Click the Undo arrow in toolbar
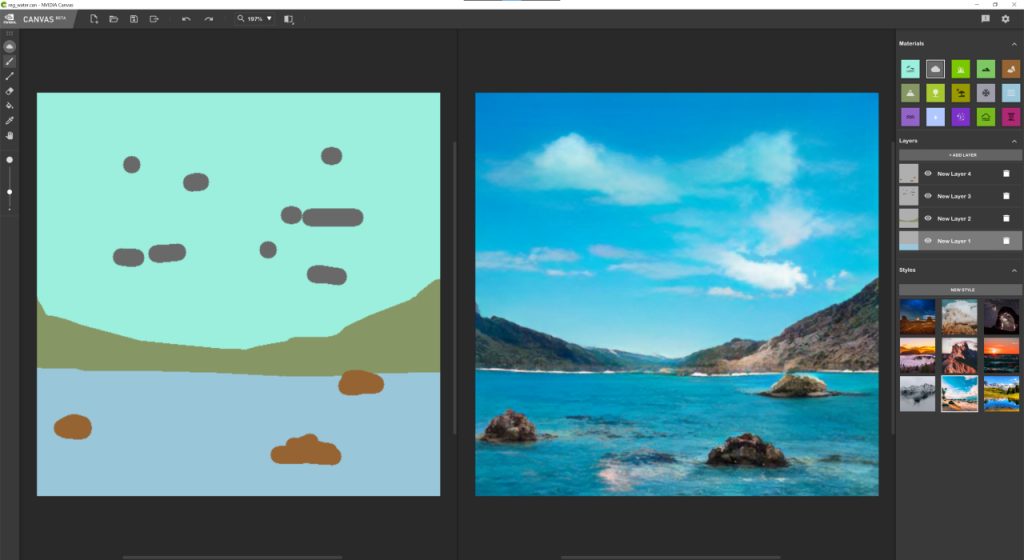The image size is (1024, 560). (x=186, y=19)
